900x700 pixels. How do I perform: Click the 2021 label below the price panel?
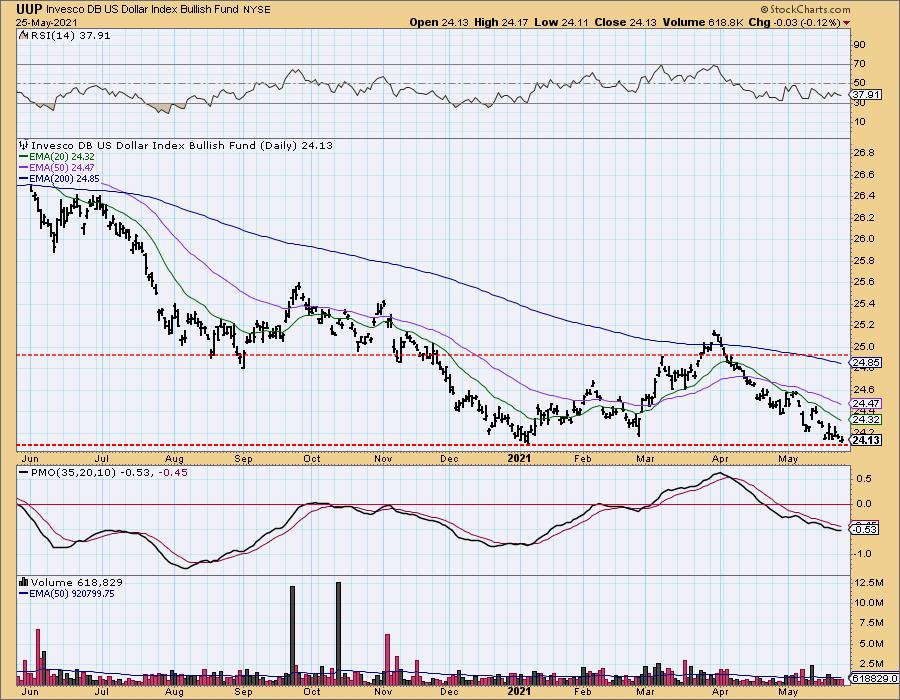tap(520, 458)
